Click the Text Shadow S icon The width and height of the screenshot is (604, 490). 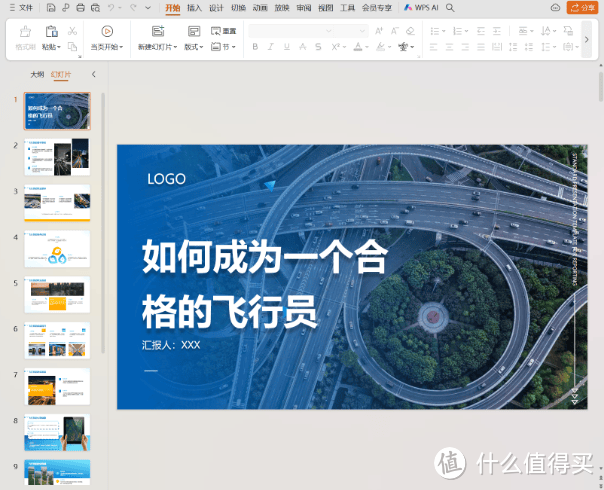point(318,47)
